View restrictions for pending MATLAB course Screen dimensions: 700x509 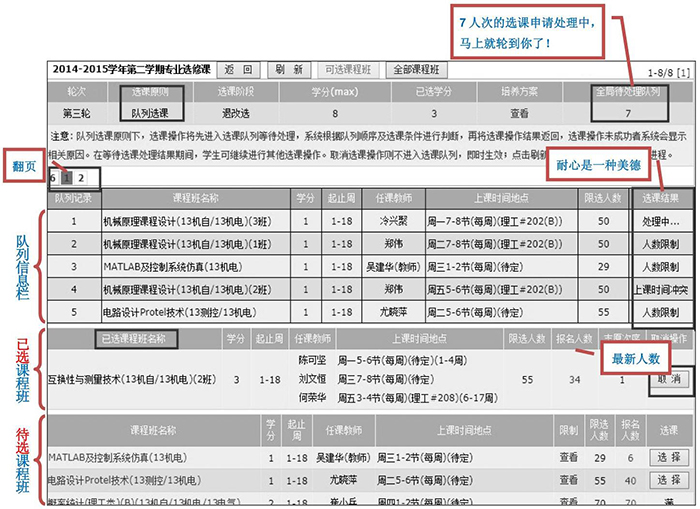[568, 457]
